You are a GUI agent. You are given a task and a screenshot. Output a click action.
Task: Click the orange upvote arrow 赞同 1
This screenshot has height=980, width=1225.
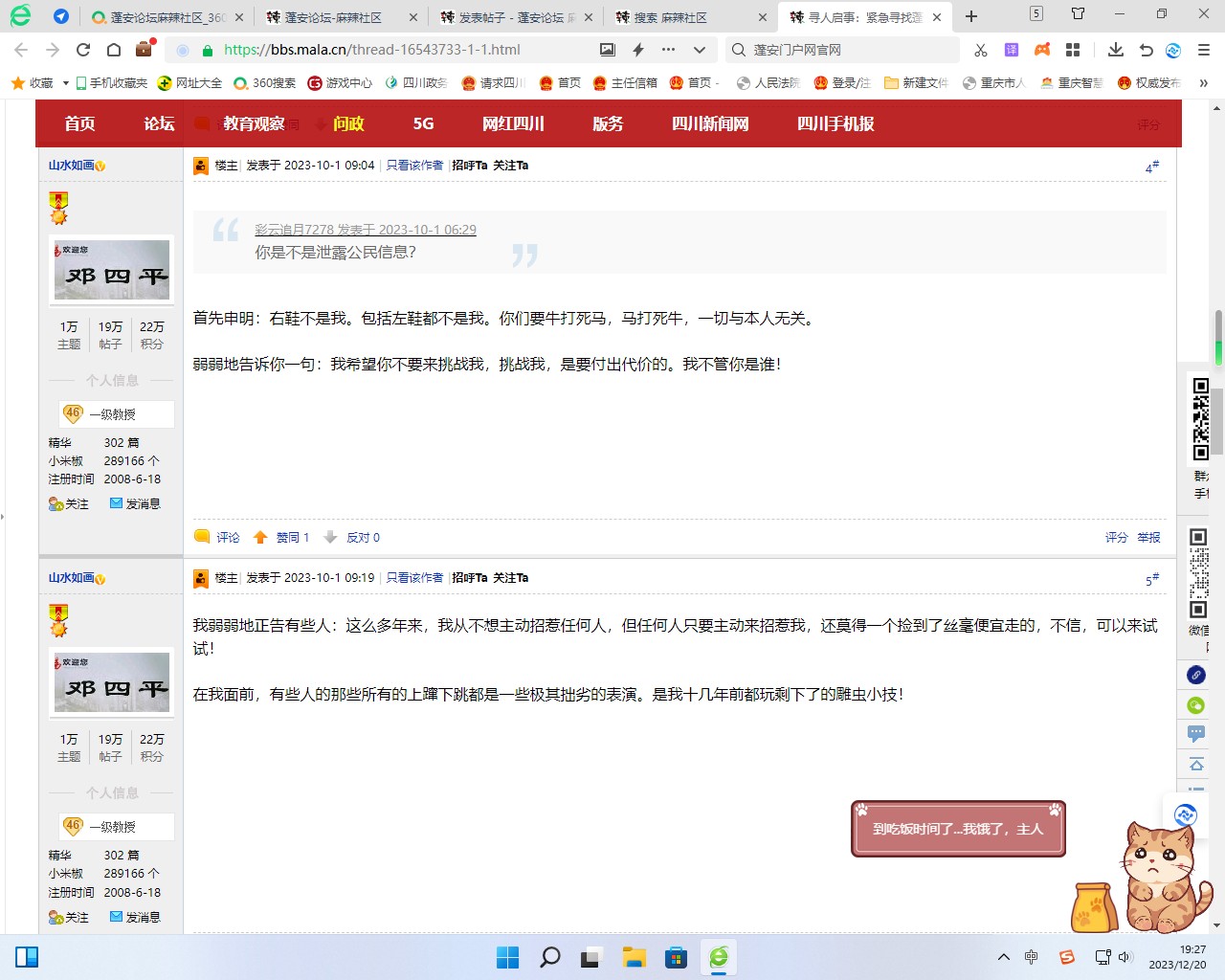click(260, 538)
